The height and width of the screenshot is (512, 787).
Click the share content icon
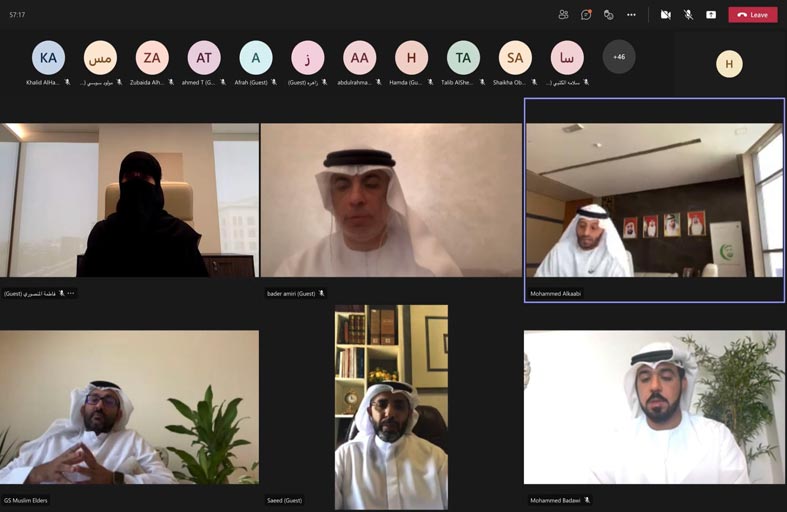coord(711,15)
